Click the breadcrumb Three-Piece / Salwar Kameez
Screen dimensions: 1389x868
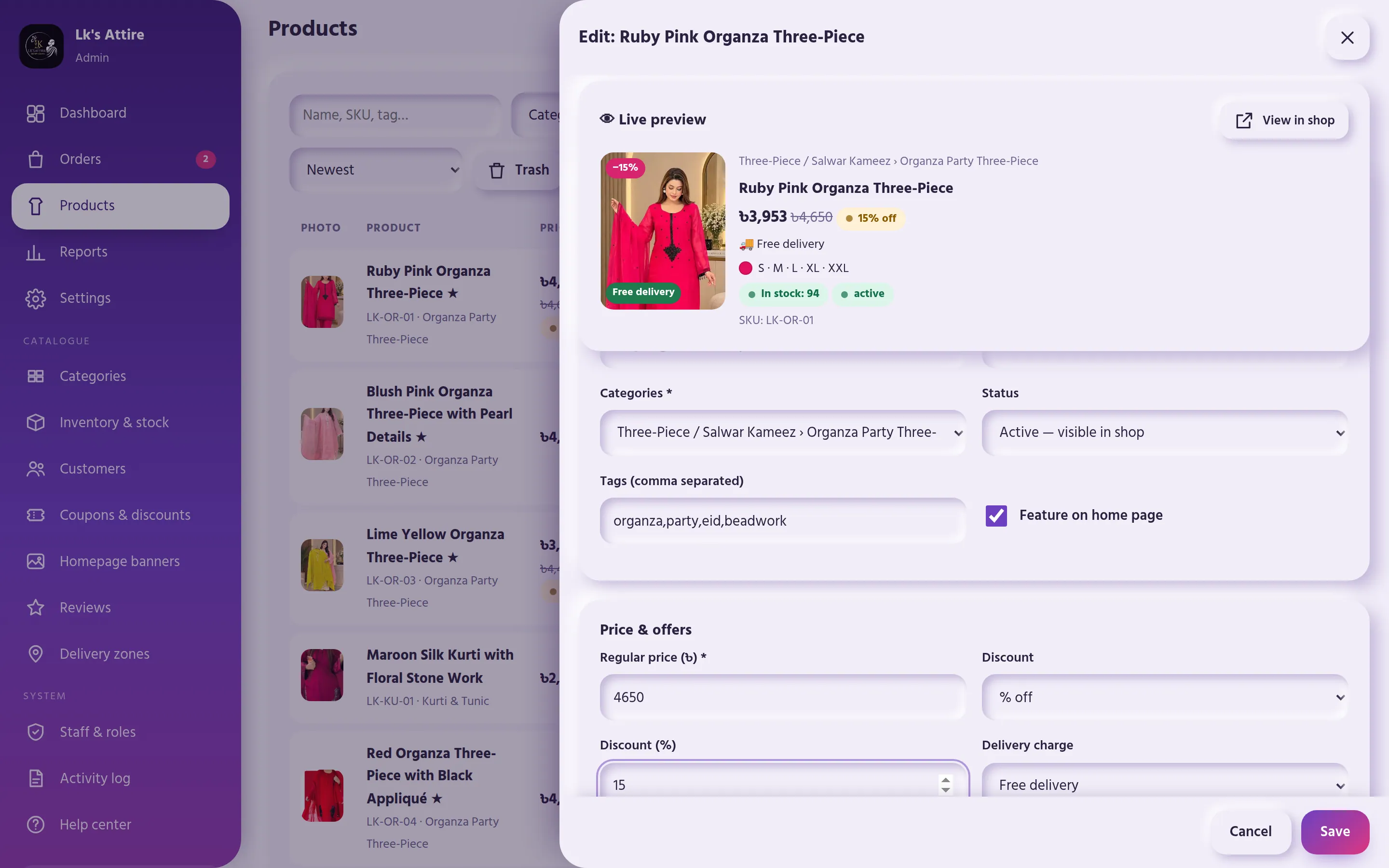[x=815, y=161]
